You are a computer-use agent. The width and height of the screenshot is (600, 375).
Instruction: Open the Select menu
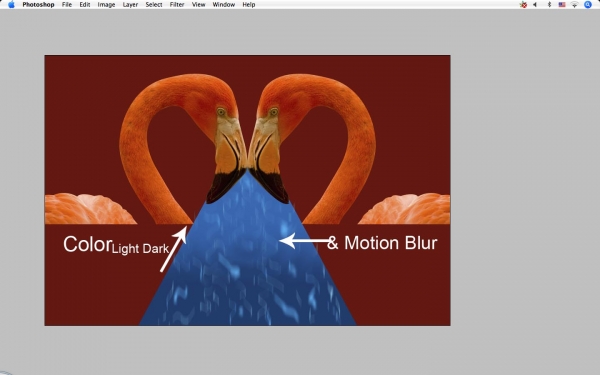point(154,5)
